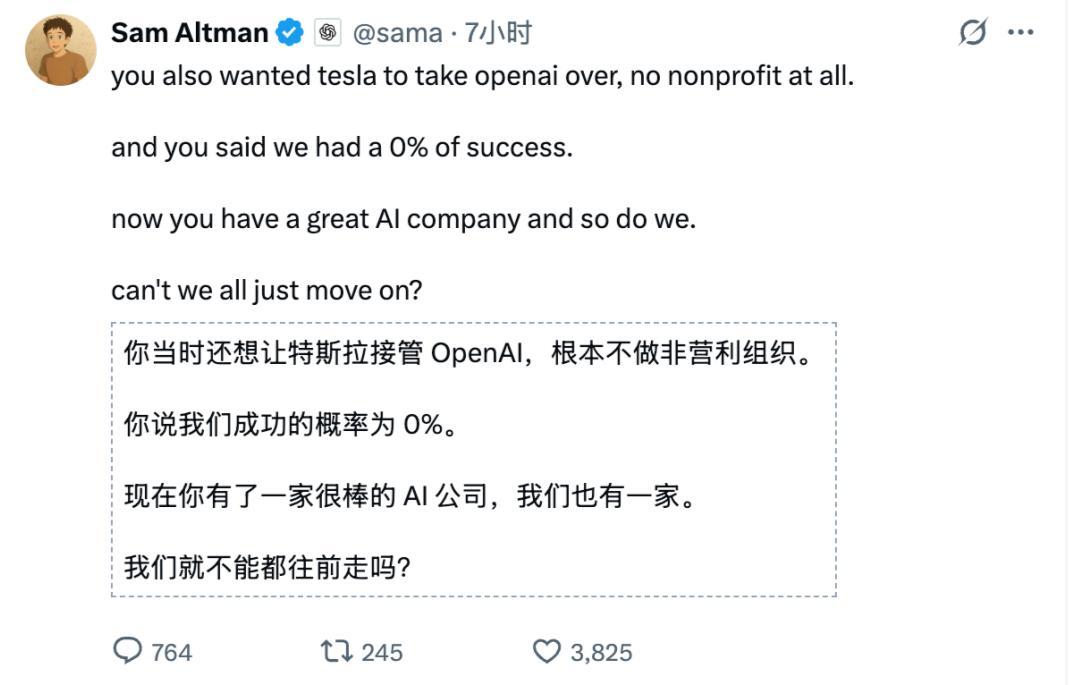Click the line mentioning tesla taking openai over
Image resolution: width=1072 pixels, height=685 pixels.
[x=482, y=76]
